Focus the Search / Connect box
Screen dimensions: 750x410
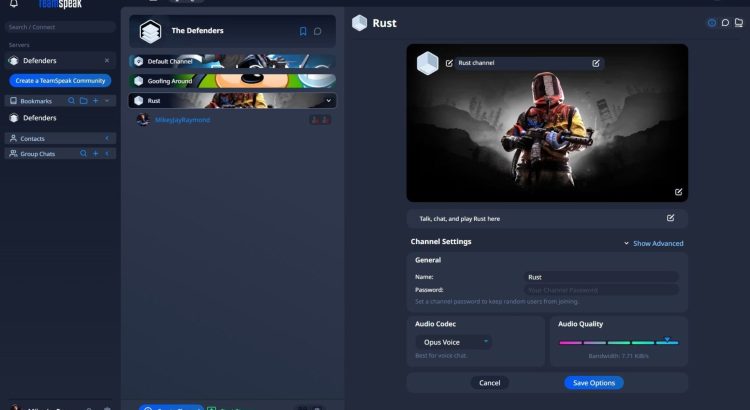60,27
